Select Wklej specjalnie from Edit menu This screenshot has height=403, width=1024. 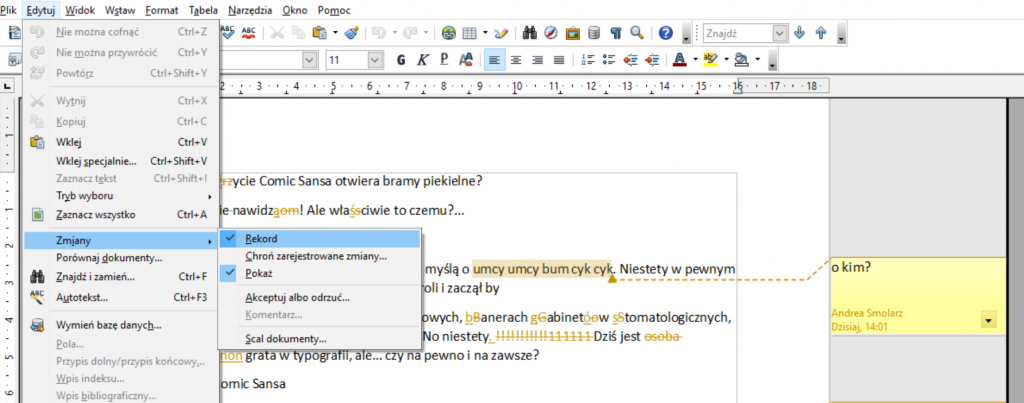96,160
